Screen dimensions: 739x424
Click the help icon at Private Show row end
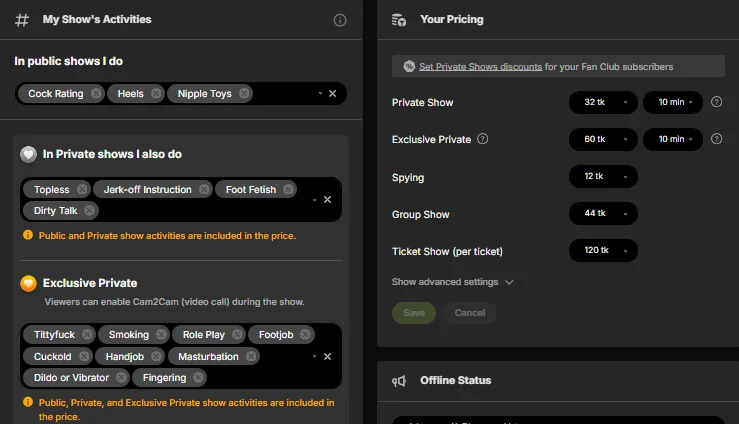[x=716, y=102]
